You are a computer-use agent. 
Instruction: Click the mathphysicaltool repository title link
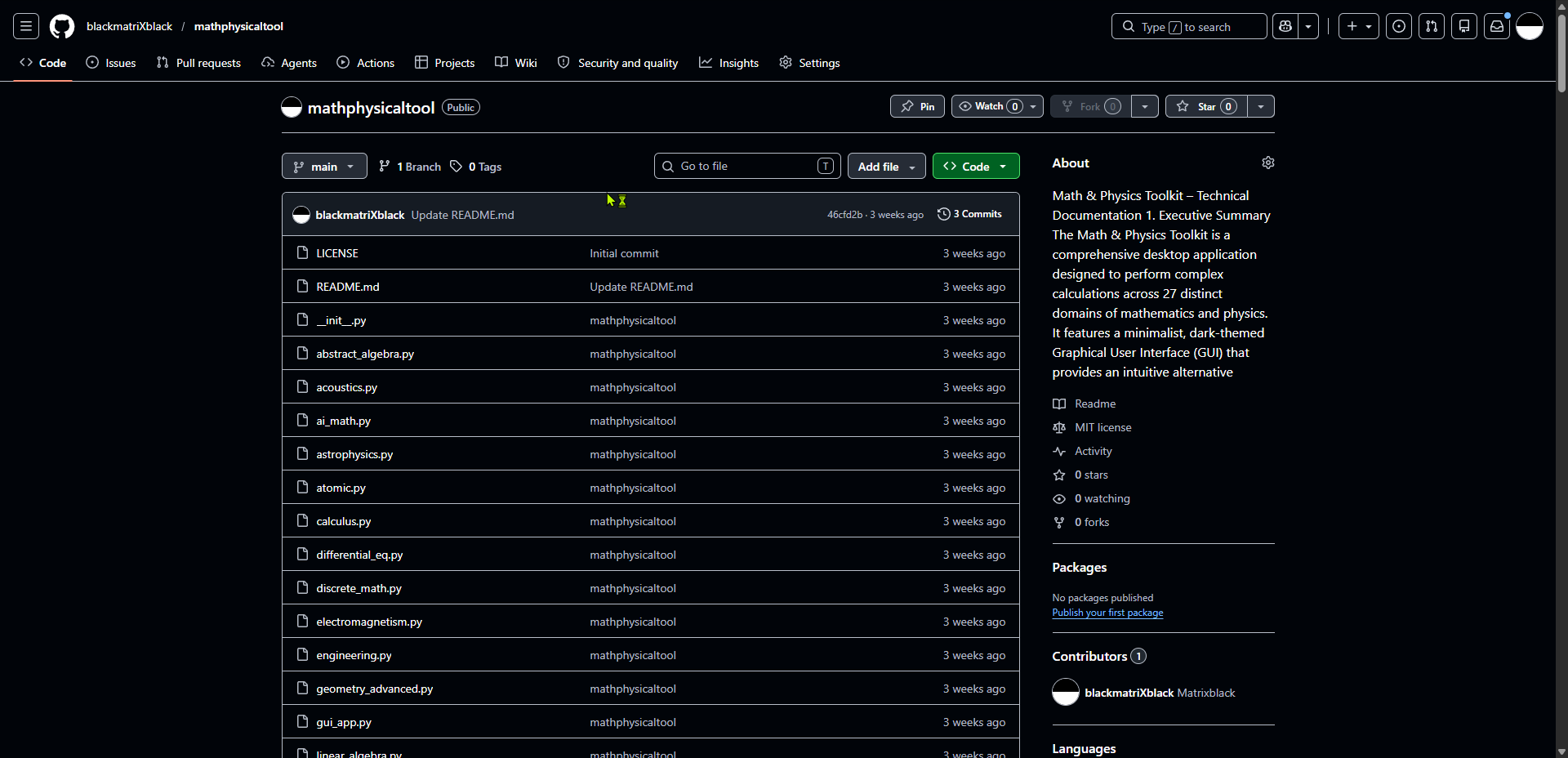[x=371, y=108]
